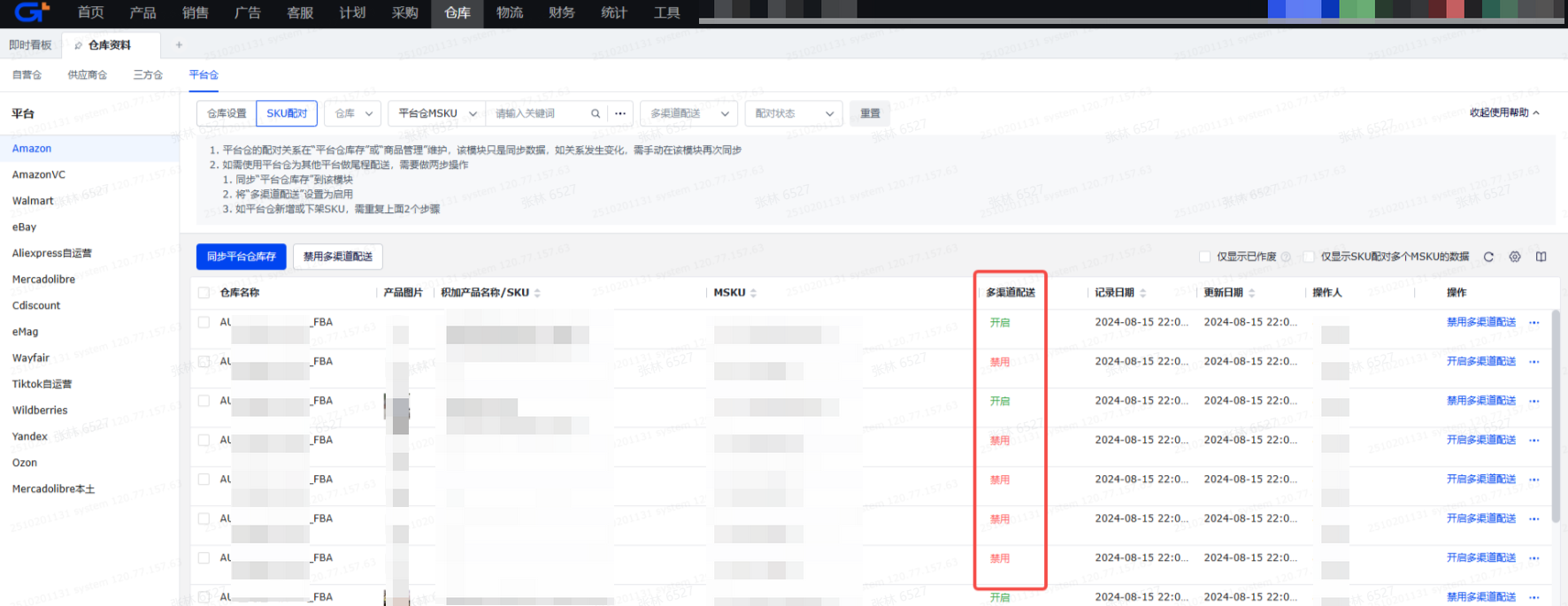Sort by 更新日期 column arrows
This screenshot has width=1568, height=606.
tap(1251, 293)
